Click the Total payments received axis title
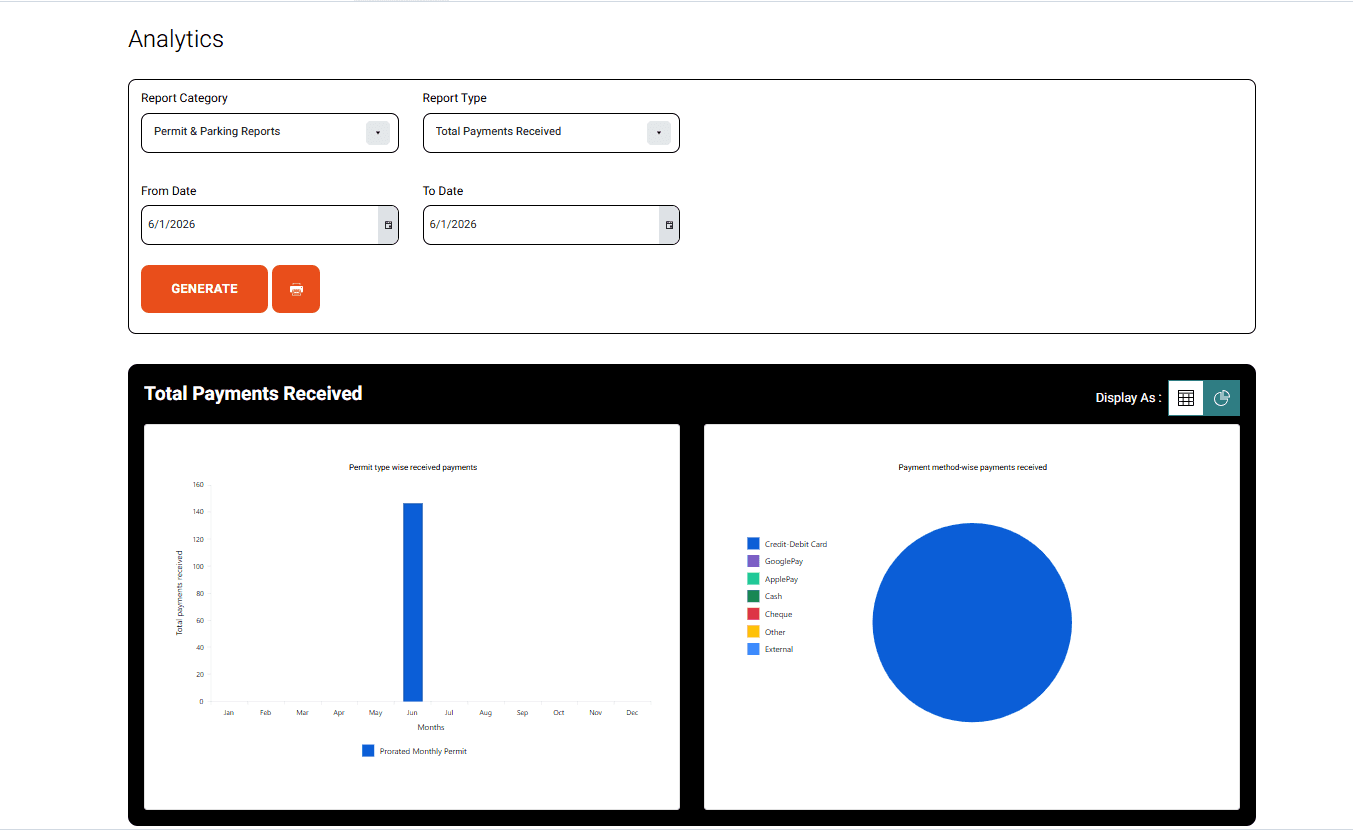 [x=180, y=593]
